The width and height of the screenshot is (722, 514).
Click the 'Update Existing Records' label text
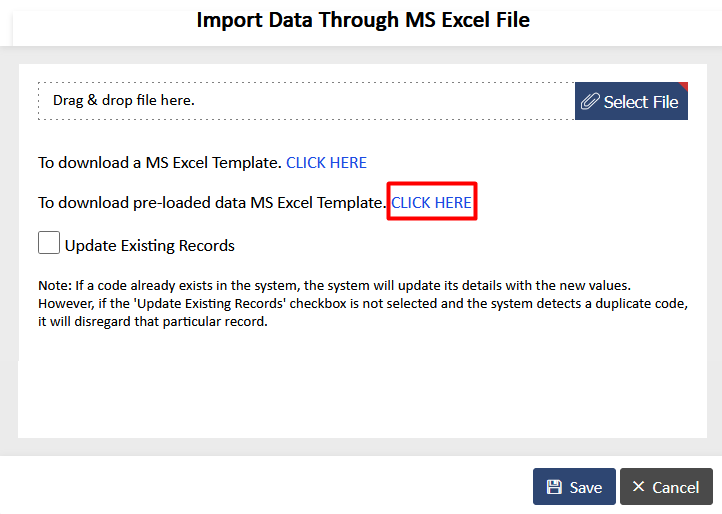(x=150, y=245)
